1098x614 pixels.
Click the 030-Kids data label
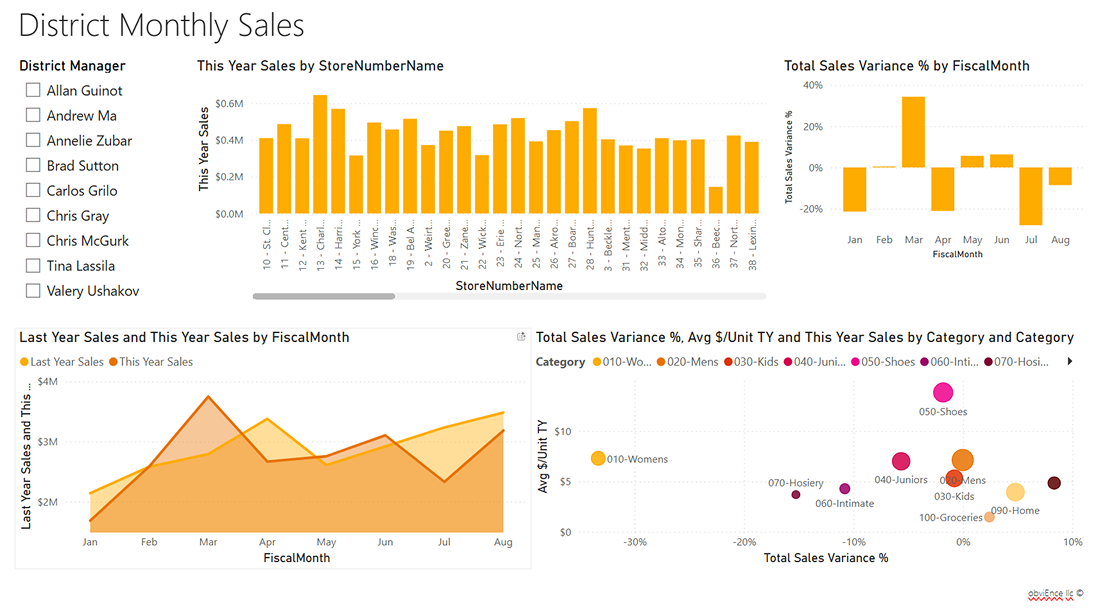(x=954, y=496)
